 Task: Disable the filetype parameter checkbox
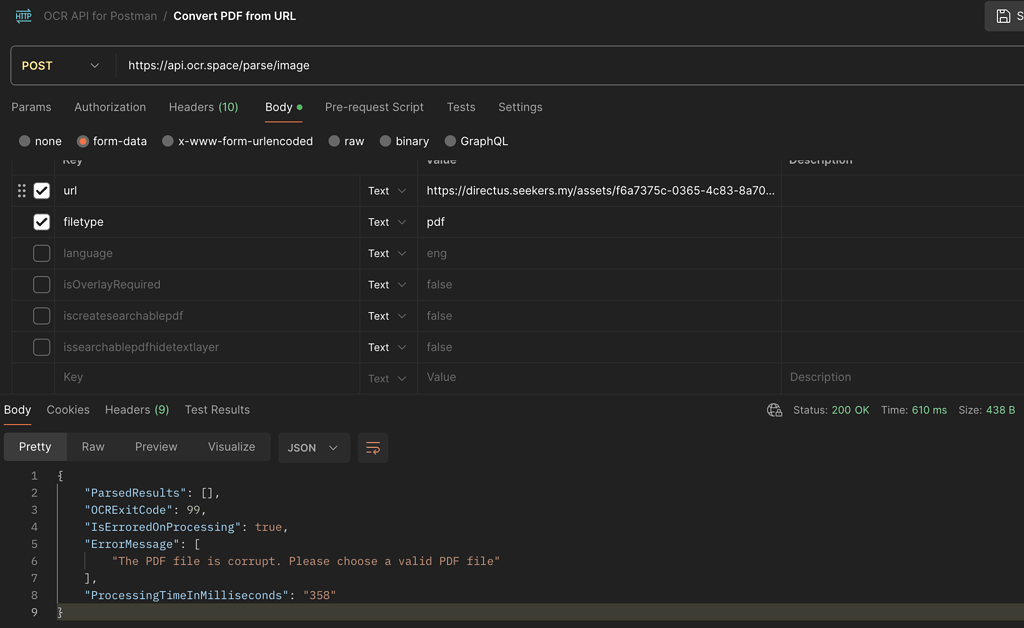pos(41,221)
